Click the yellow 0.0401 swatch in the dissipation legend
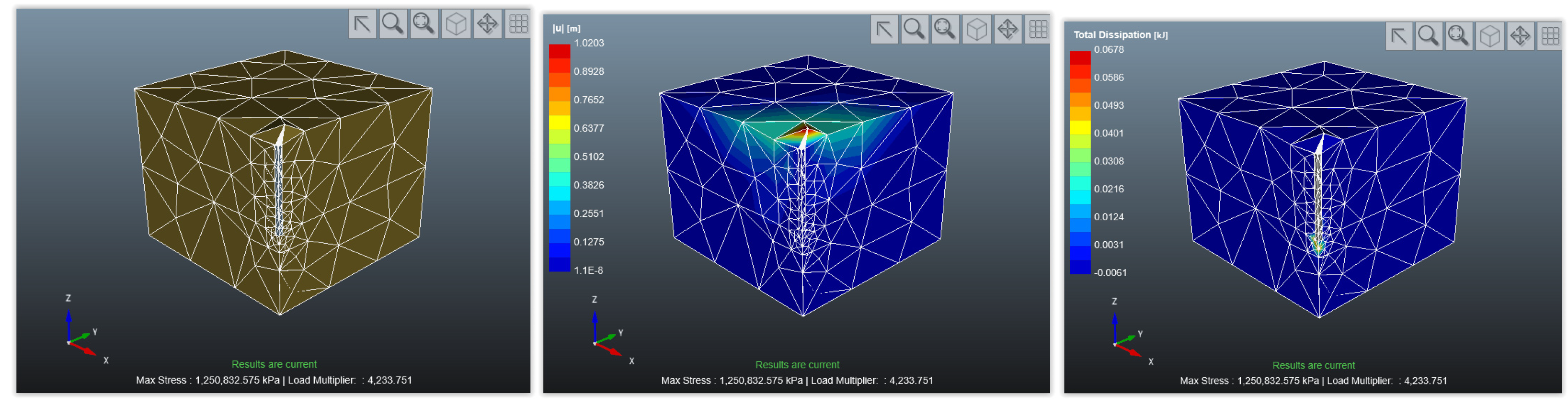This screenshot has height=404, width=1568. point(1080,128)
